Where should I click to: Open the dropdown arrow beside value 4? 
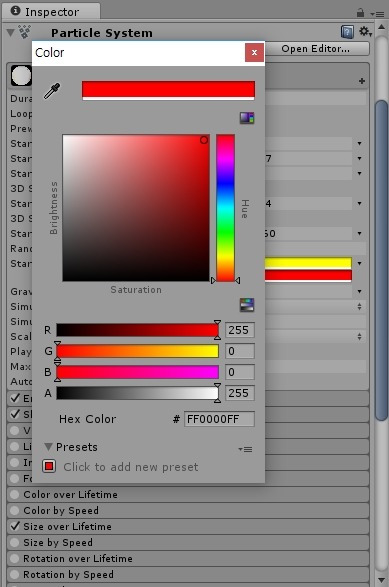[359, 203]
